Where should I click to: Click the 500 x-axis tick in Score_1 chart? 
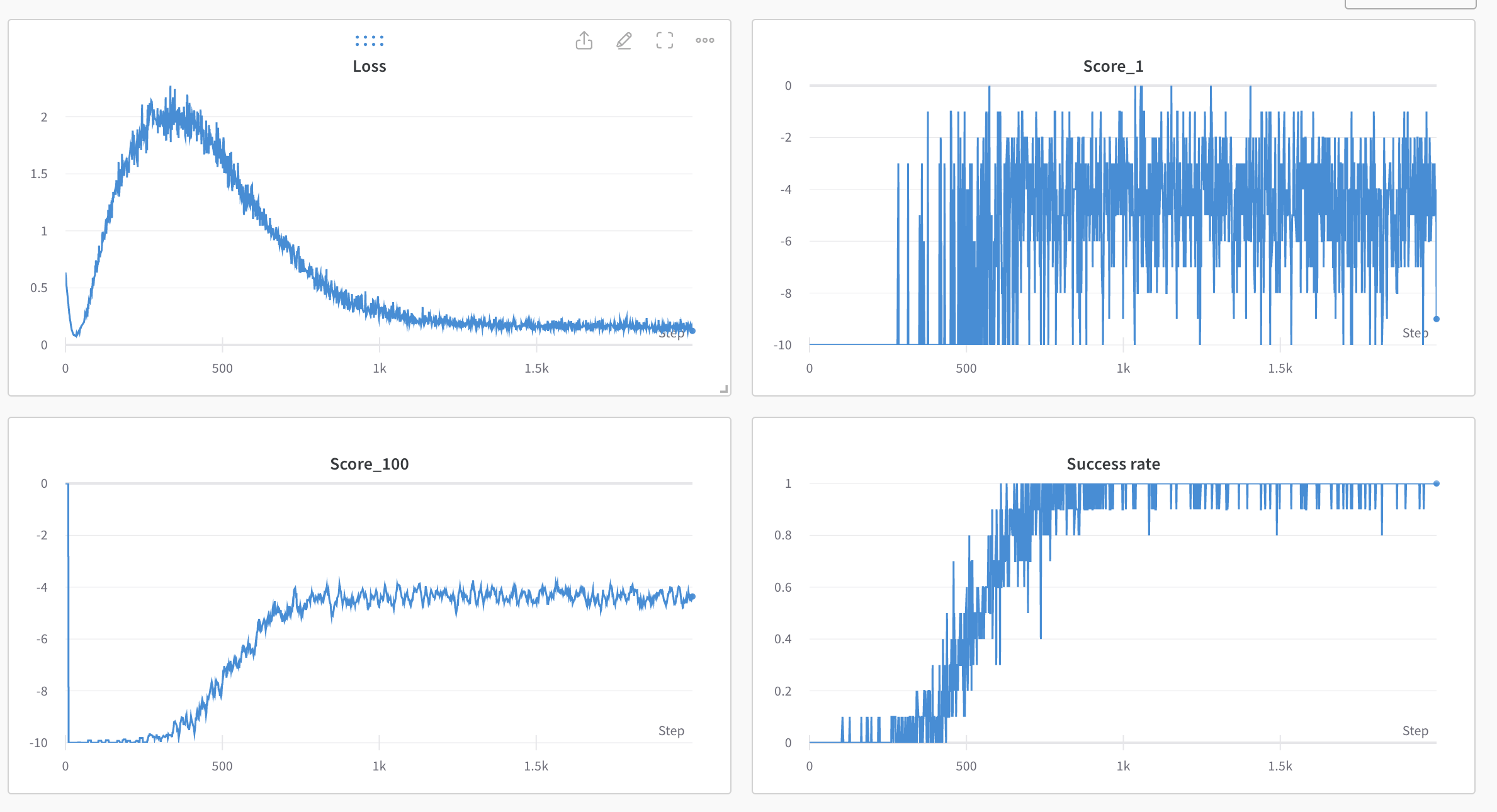(x=966, y=368)
